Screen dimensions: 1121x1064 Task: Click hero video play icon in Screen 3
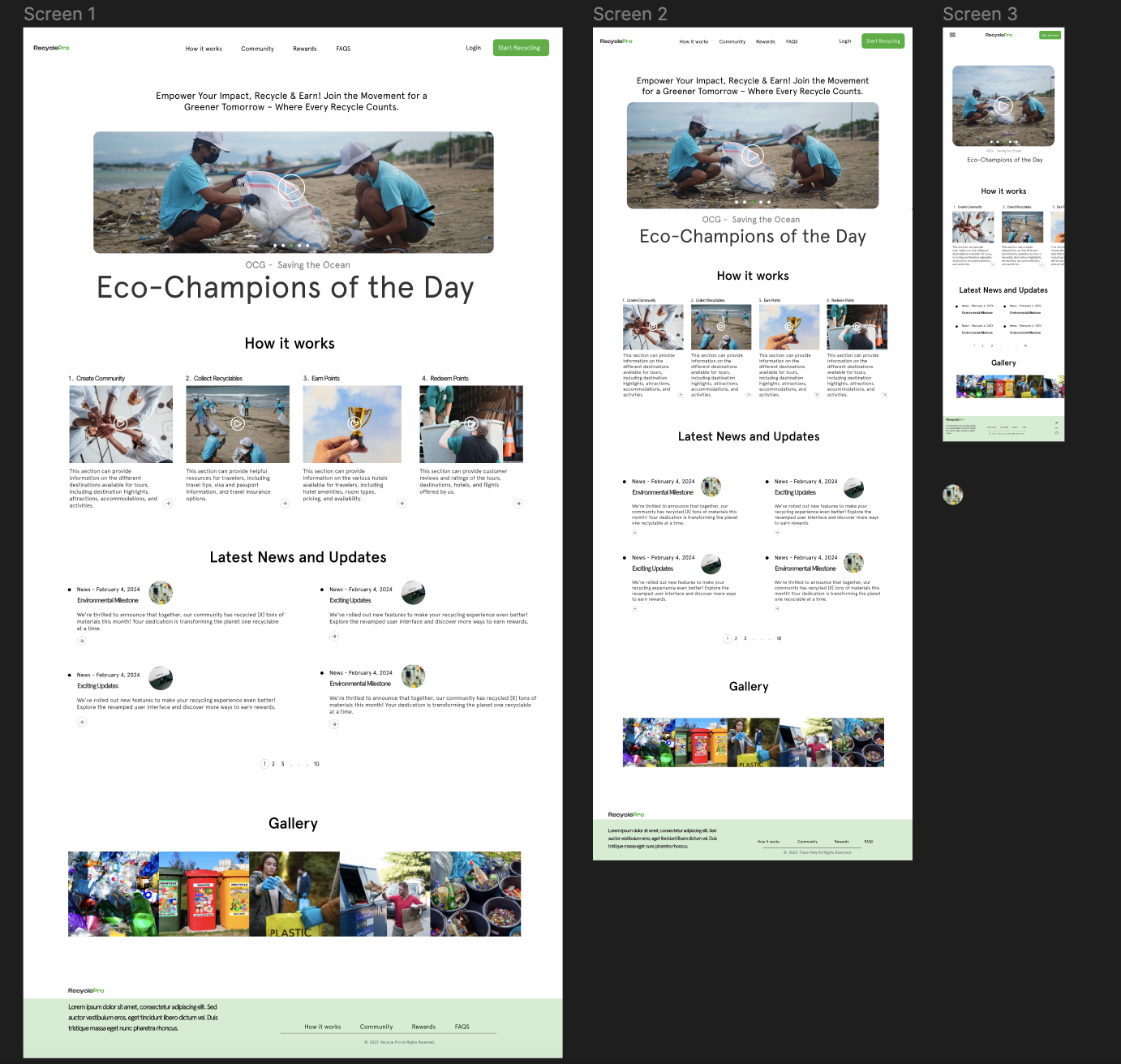coord(1003,105)
